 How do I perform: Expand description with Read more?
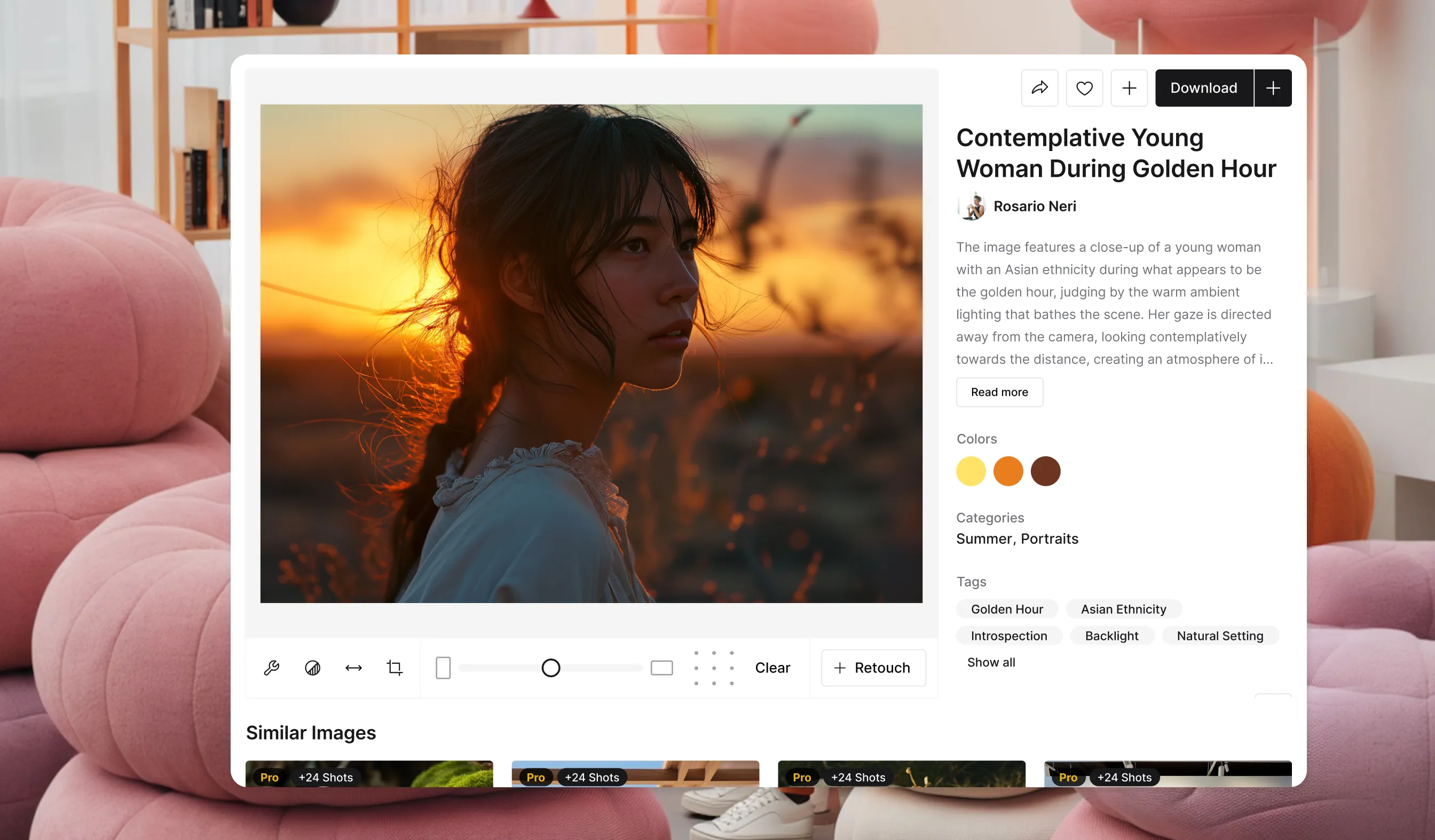[999, 392]
